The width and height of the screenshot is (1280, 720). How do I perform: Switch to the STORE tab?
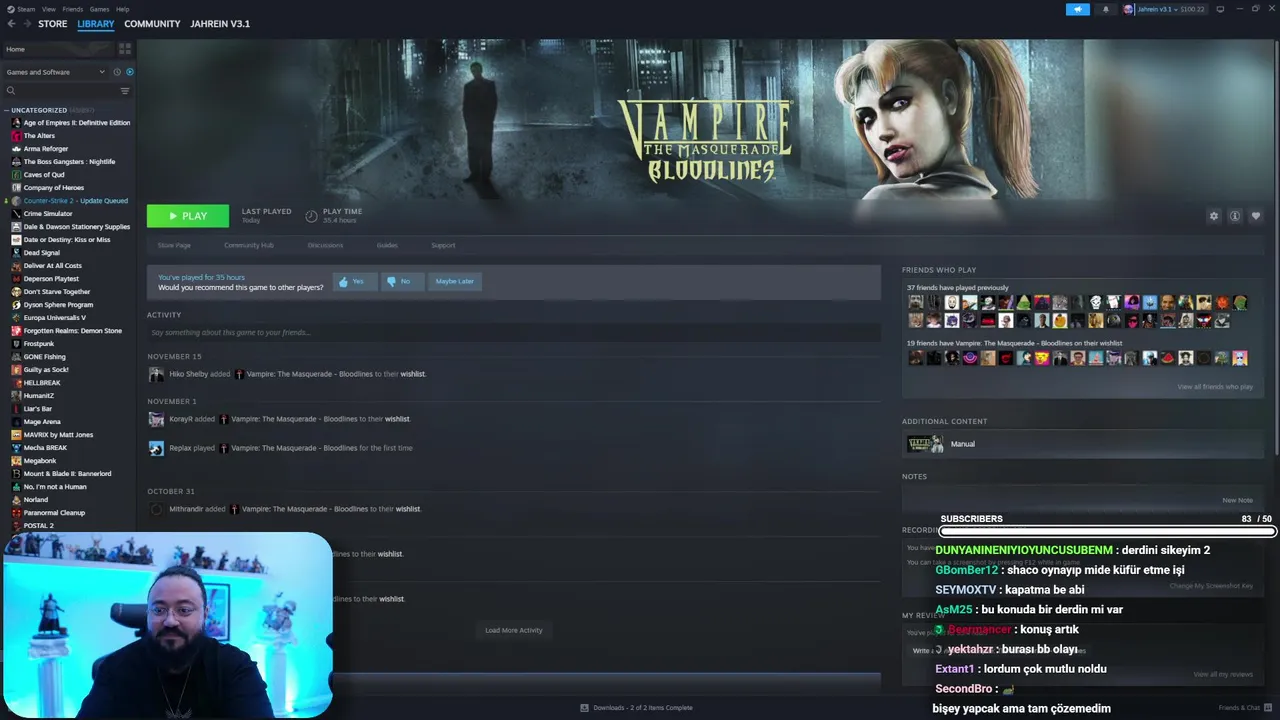[53, 24]
